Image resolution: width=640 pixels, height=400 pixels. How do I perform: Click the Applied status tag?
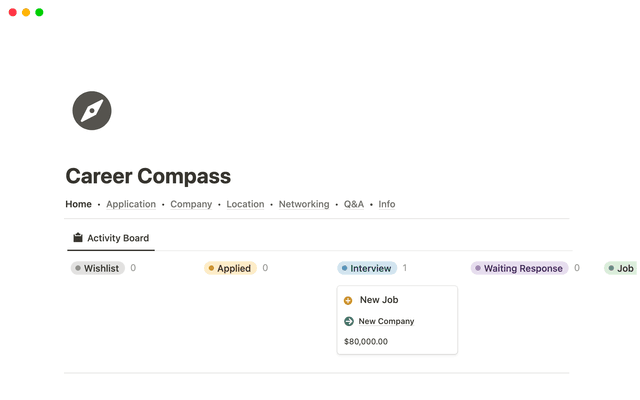(230, 268)
